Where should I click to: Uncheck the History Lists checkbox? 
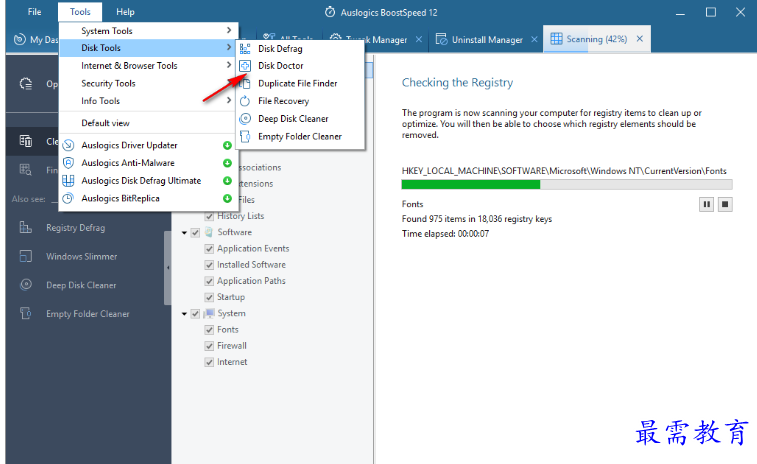coord(209,216)
